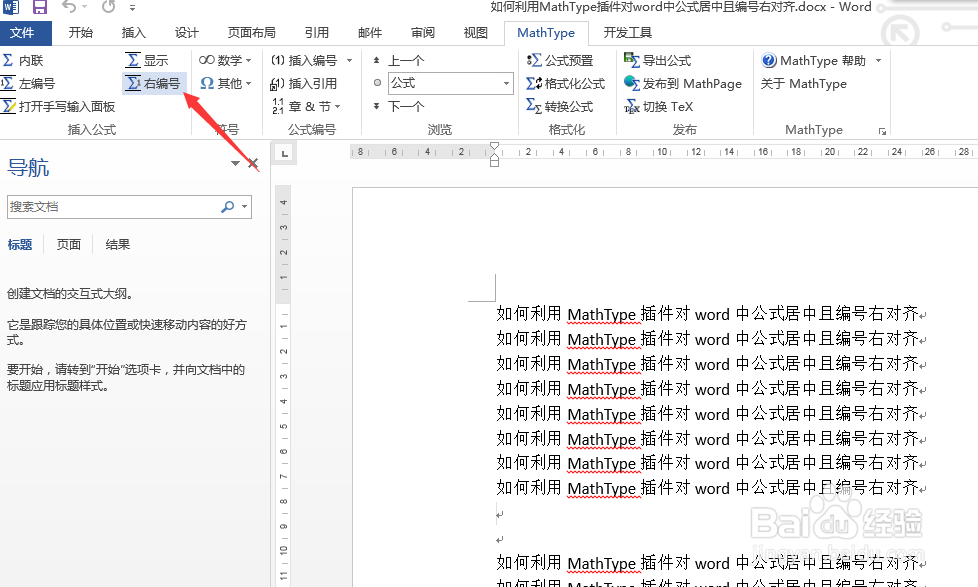This screenshot has width=978, height=587.
Task: Switch to the 页面布局 ribbon tab
Action: 251,32
